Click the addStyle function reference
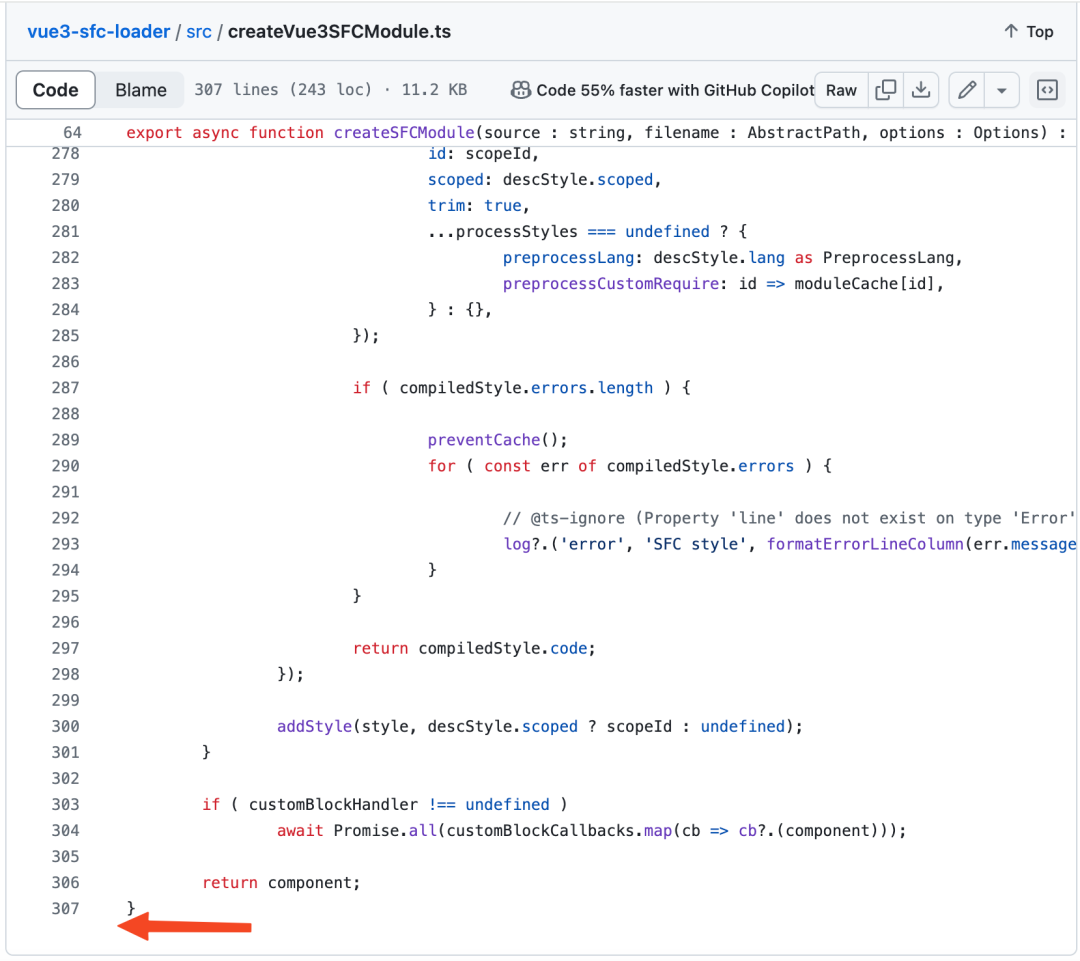The height and width of the screenshot is (961, 1080). (314, 726)
